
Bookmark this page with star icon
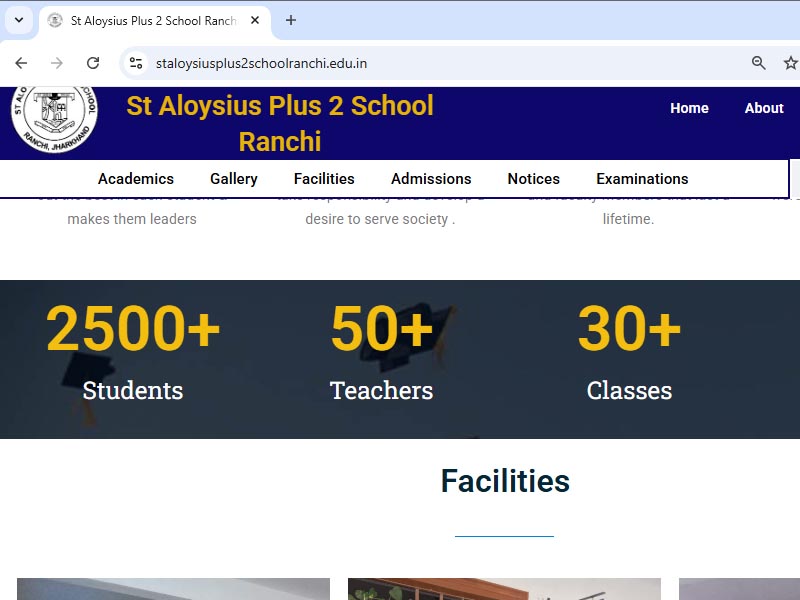point(790,63)
